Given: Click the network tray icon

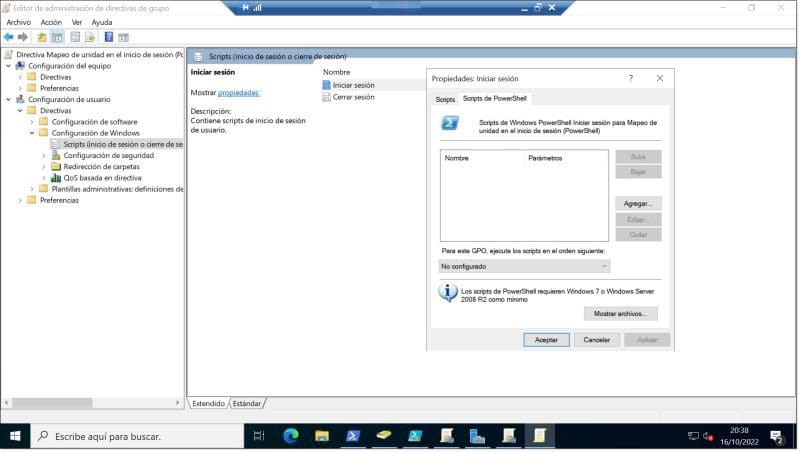Looking at the screenshot, I should coord(693,436).
